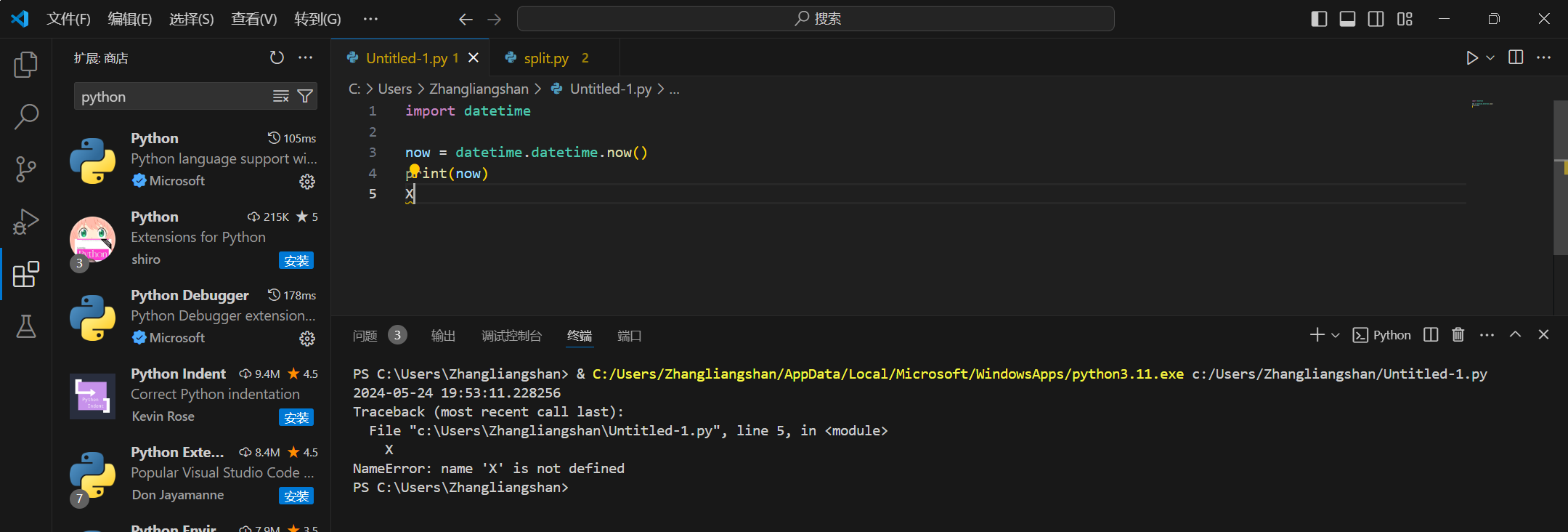
Task: Close the Untitled-1.py tab
Action: [x=474, y=57]
